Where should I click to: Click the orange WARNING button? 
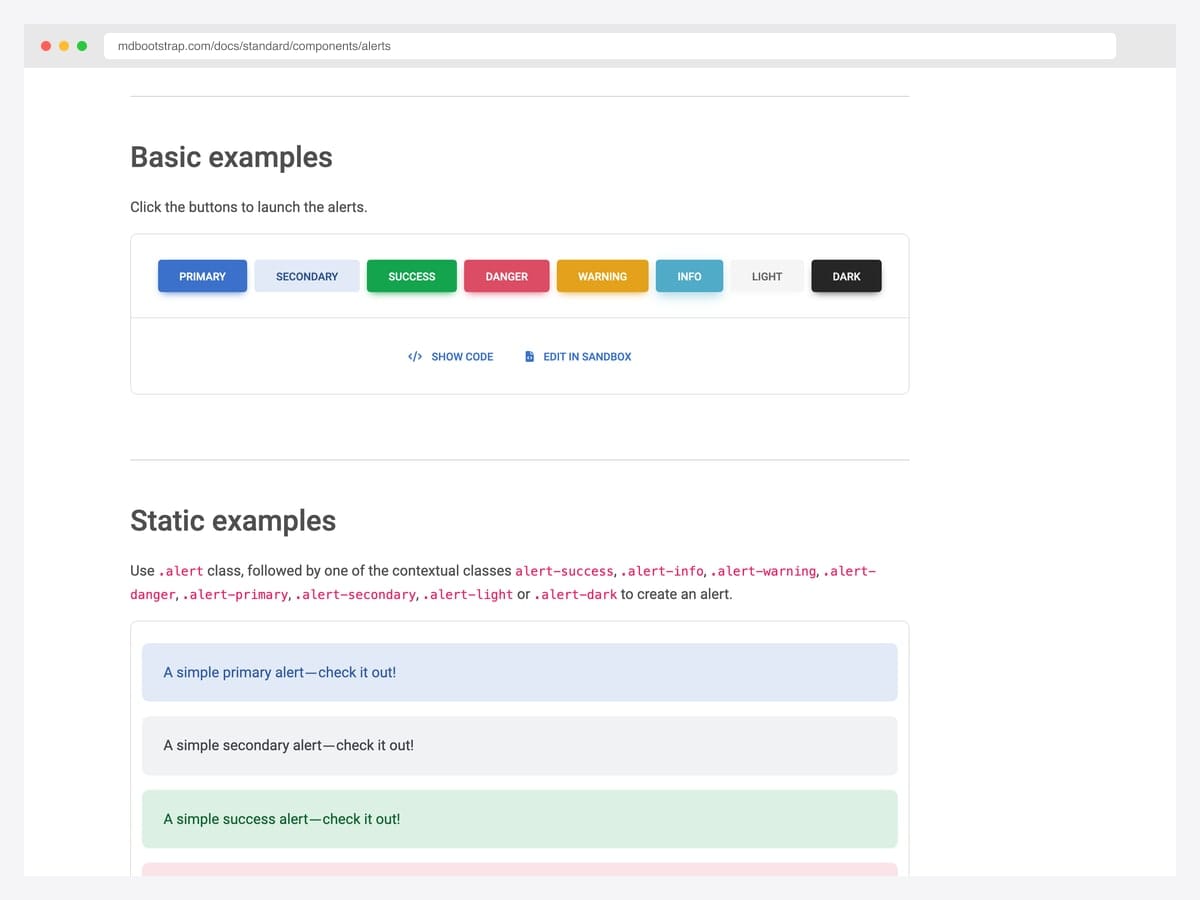(x=602, y=276)
